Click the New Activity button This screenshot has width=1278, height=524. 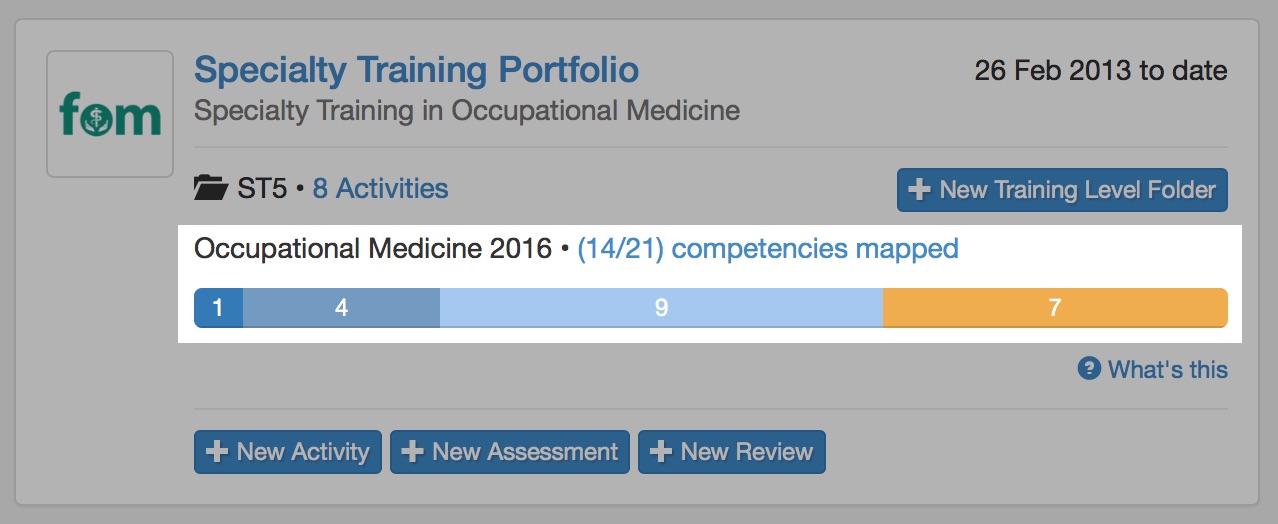(288, 452)
